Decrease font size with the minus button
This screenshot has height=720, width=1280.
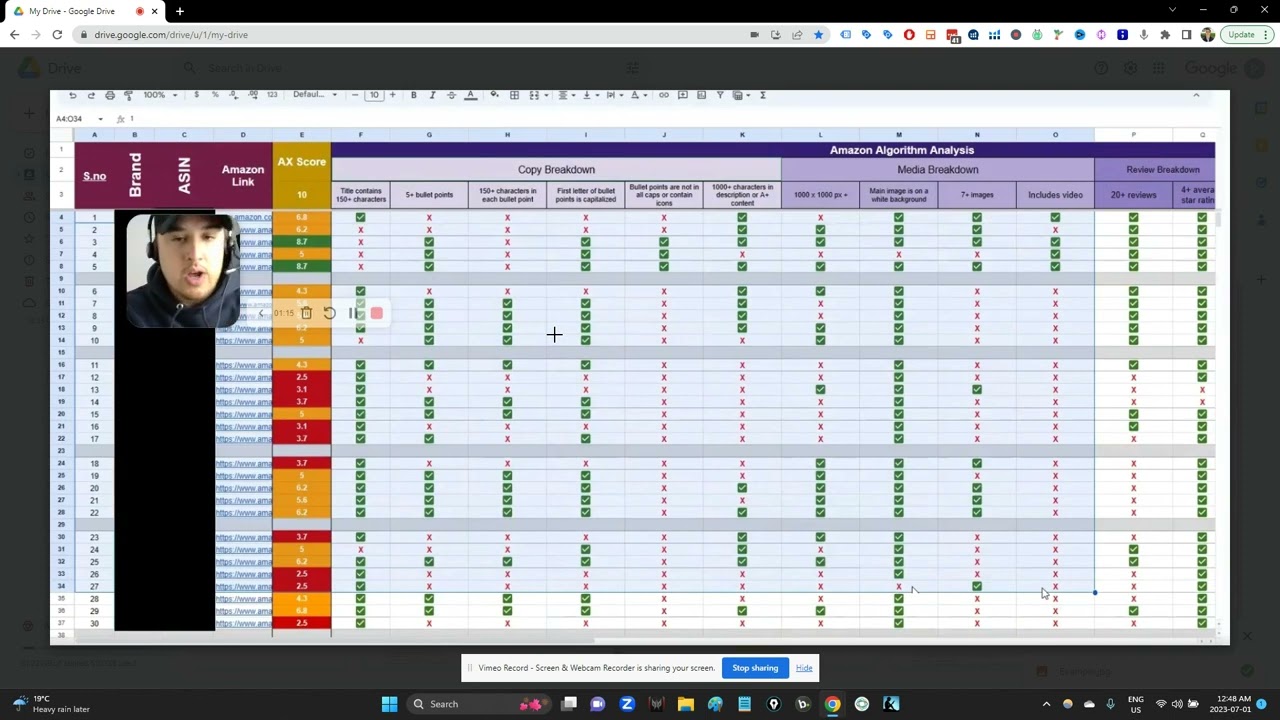pyautogui.click(x=355, y=95)
